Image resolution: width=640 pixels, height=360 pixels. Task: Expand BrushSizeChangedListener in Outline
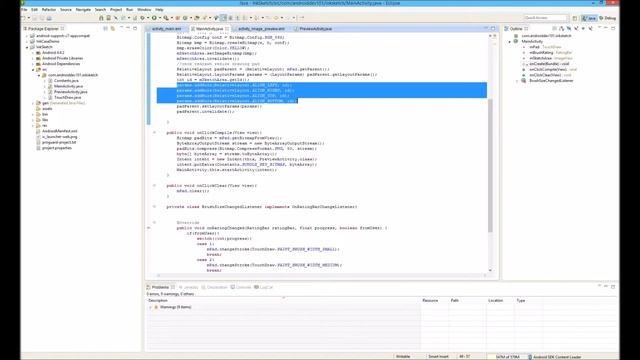517,81
